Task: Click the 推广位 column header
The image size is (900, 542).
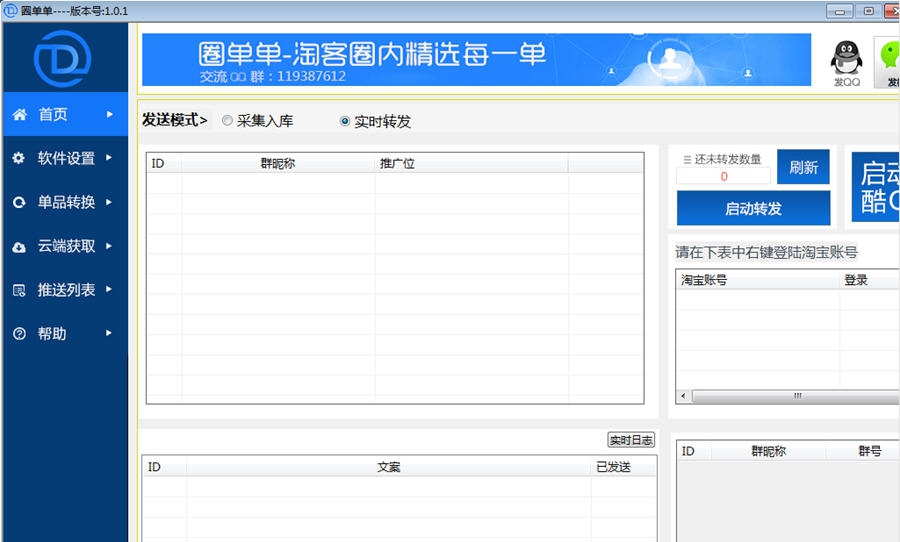Action: pyautogui.click(x=471, y=164)
